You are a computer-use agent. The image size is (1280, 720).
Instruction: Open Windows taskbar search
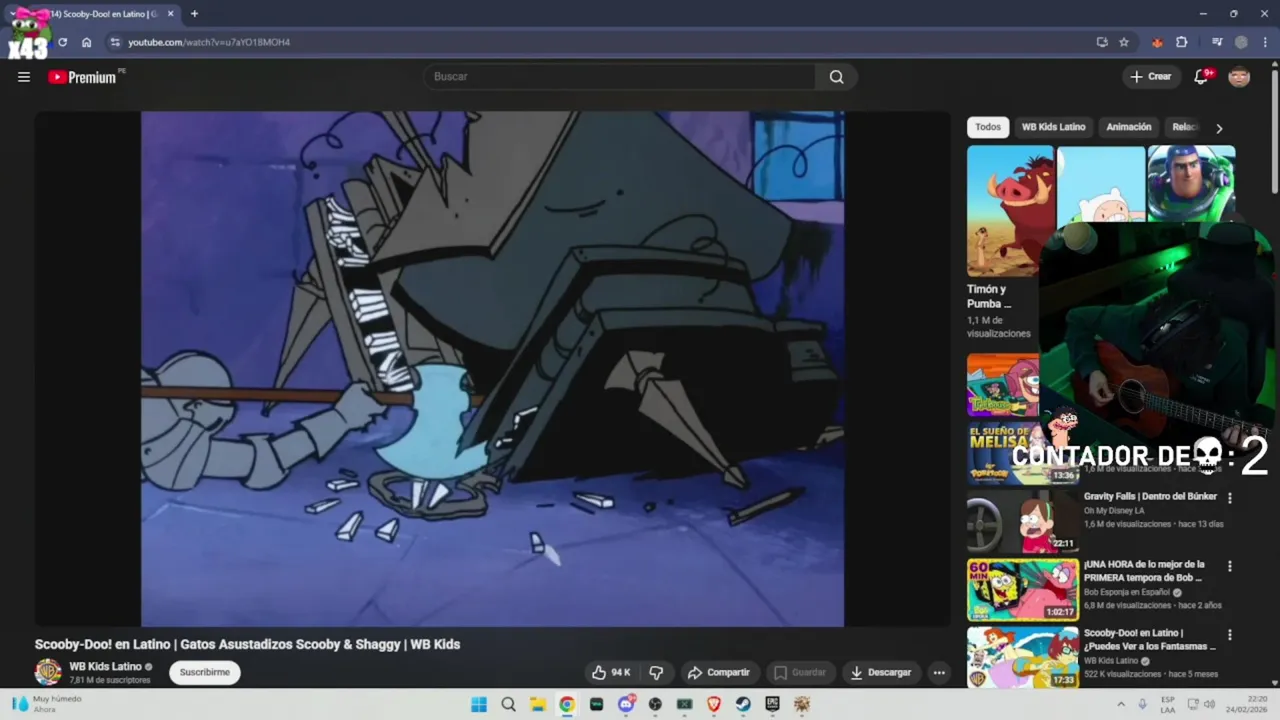508,704
